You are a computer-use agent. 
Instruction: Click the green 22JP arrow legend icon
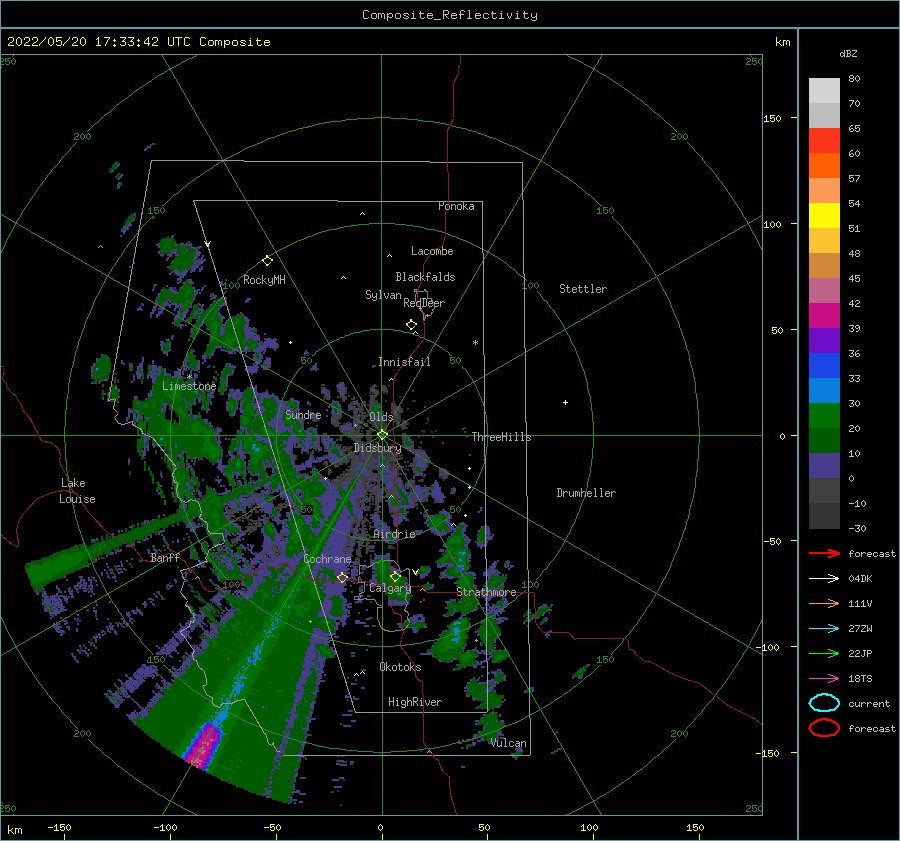(824, 653)
